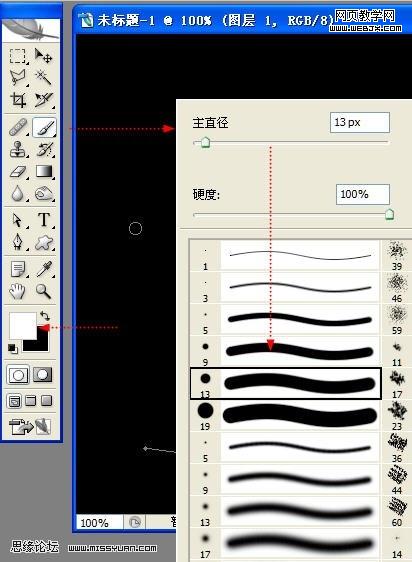Click the 100% zoom field in status bar
Viewport: 412px width, 562px height.
coord(99,523)
